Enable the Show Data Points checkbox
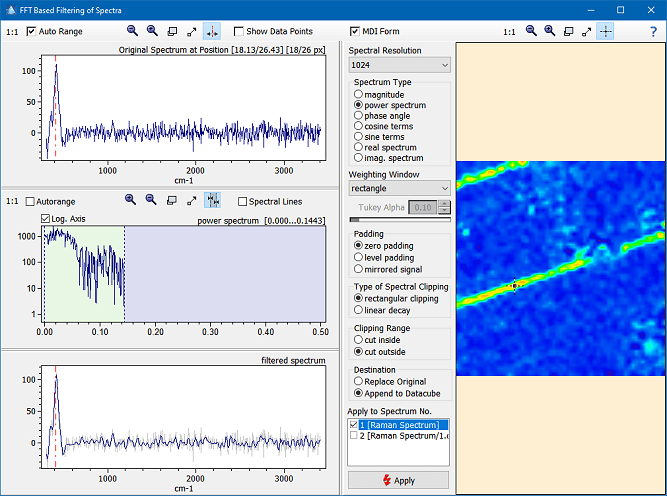This screenshot has width=667, height=496. pos(240,32)
